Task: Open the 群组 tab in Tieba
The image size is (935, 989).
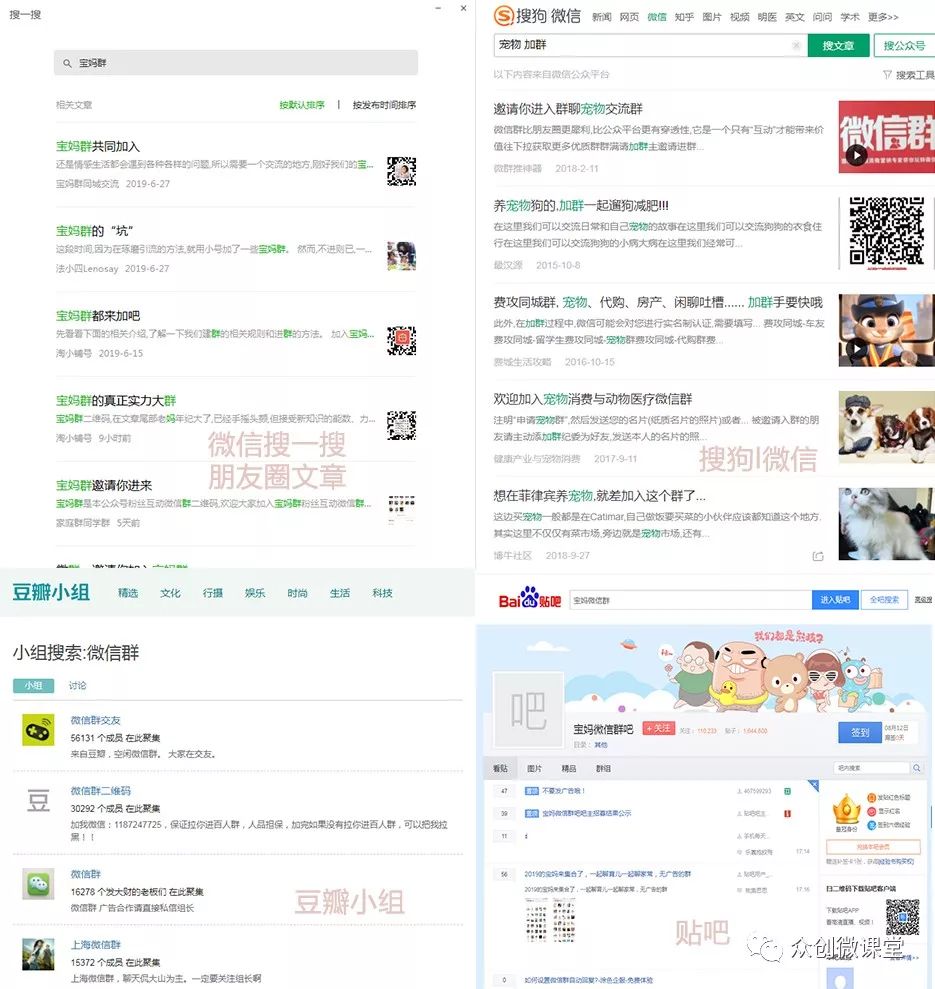Action: (x=603, y=768)
